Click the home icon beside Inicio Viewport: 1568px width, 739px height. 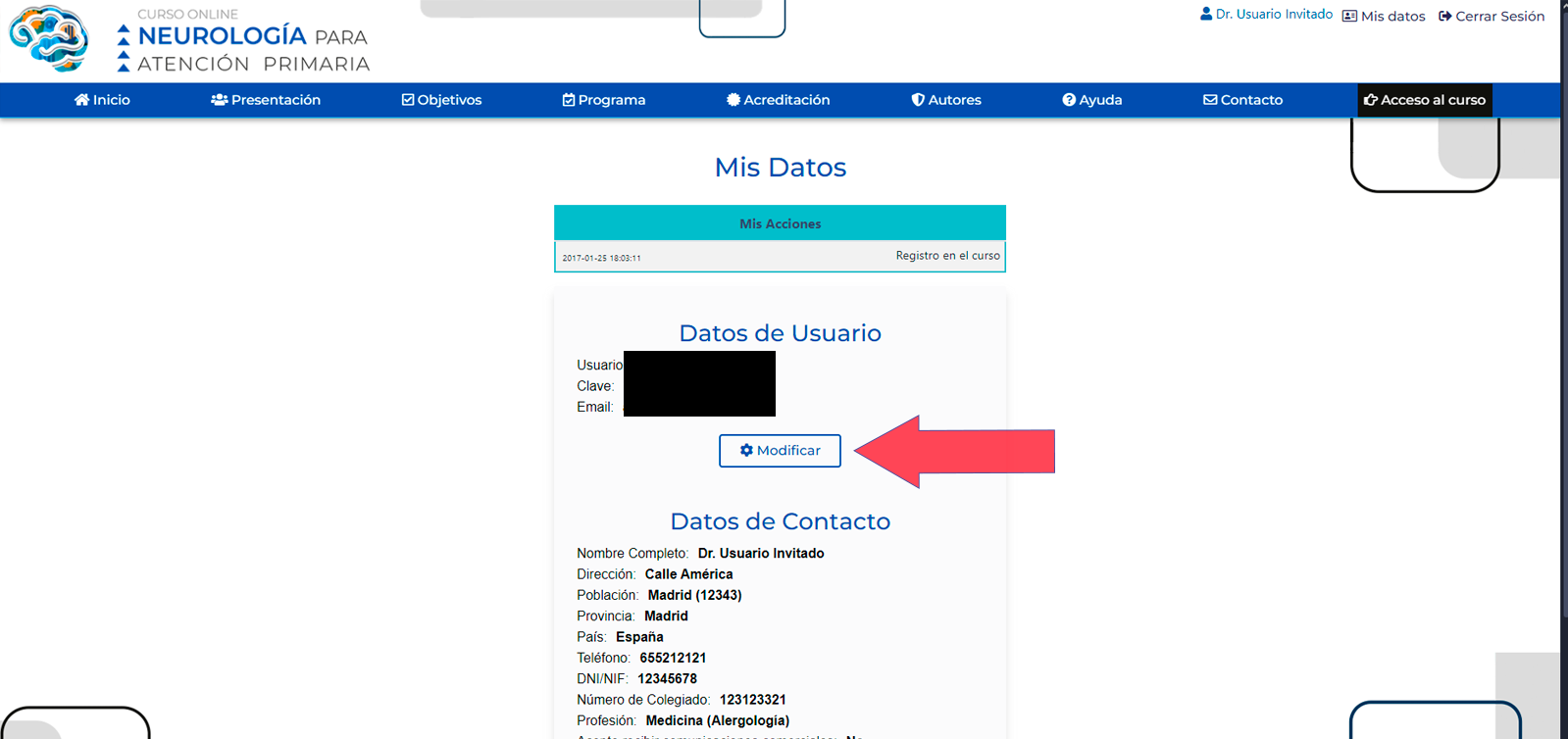(x=81, y=100)
